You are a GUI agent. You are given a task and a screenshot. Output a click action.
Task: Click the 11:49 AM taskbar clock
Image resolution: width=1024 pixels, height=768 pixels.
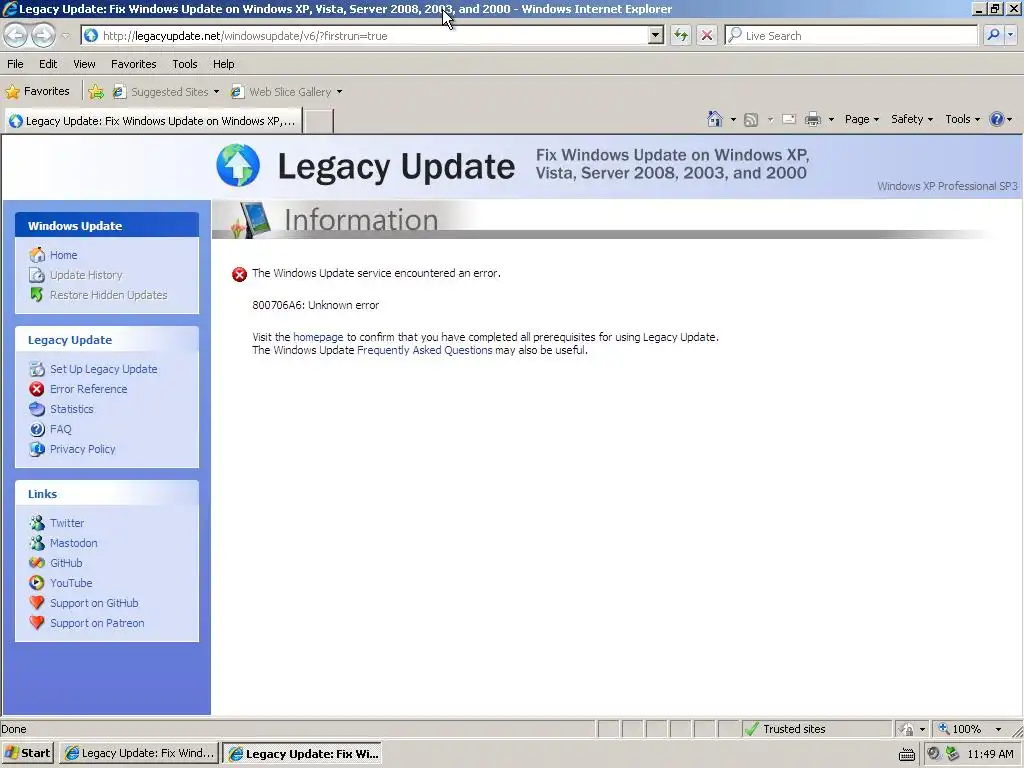(990, 754)
